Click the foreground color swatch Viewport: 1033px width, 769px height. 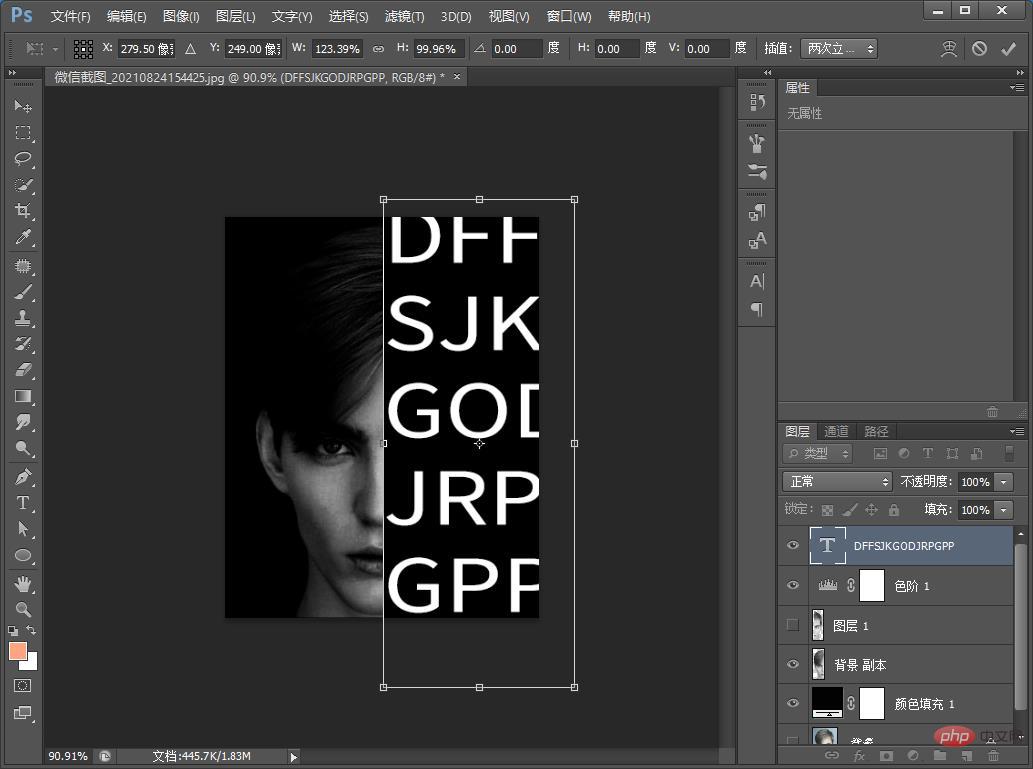point(18,651)
